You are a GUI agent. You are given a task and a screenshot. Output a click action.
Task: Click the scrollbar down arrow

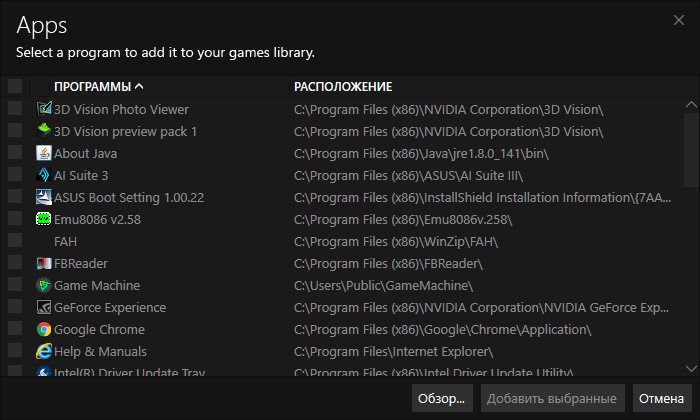point(691,369)
